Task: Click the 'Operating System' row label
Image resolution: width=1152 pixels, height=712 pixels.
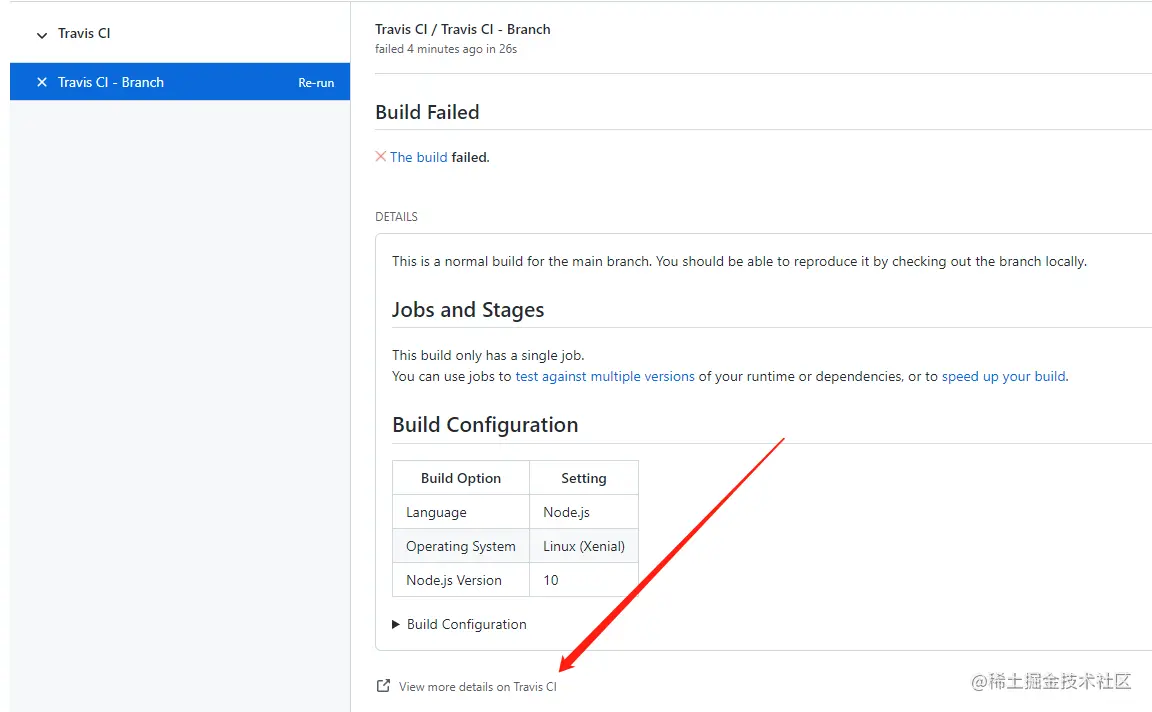Action: pos(461,546)
